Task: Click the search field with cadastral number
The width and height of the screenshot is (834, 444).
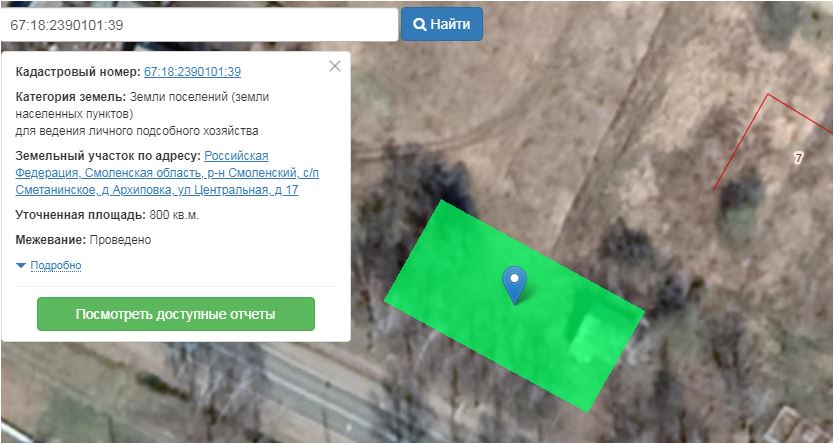Action: [x=199, y=24]
